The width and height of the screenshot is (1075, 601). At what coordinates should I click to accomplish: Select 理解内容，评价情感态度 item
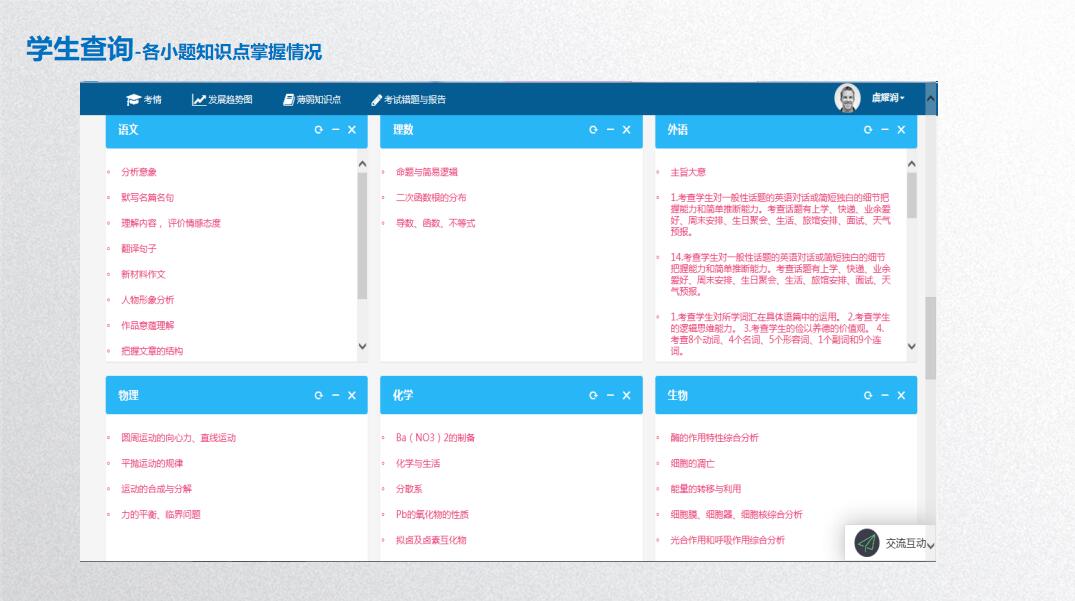171,223
